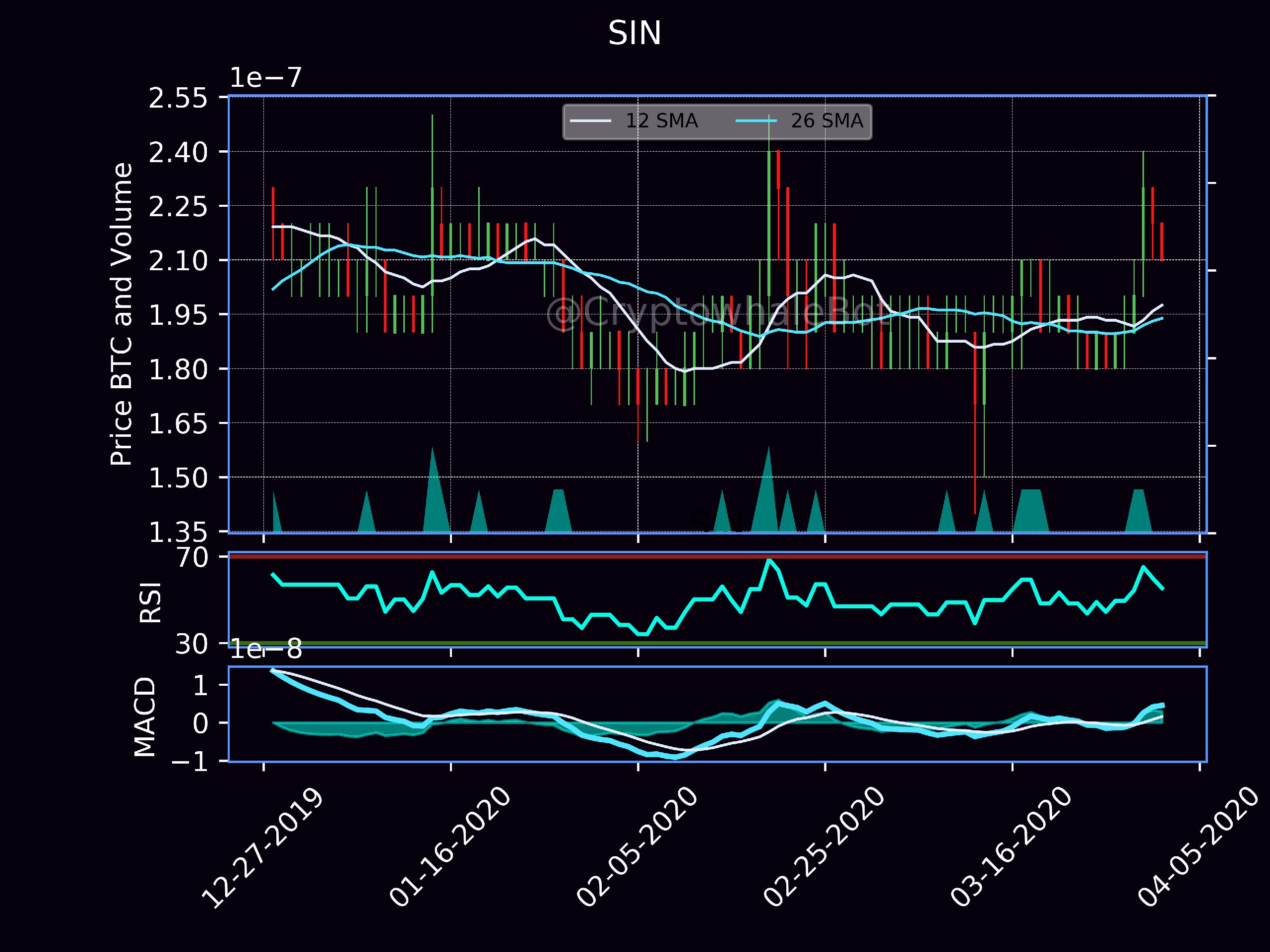Click the 1.95 price tick label
Viewport: 1270px width, 952px height.
coord(178,315)
